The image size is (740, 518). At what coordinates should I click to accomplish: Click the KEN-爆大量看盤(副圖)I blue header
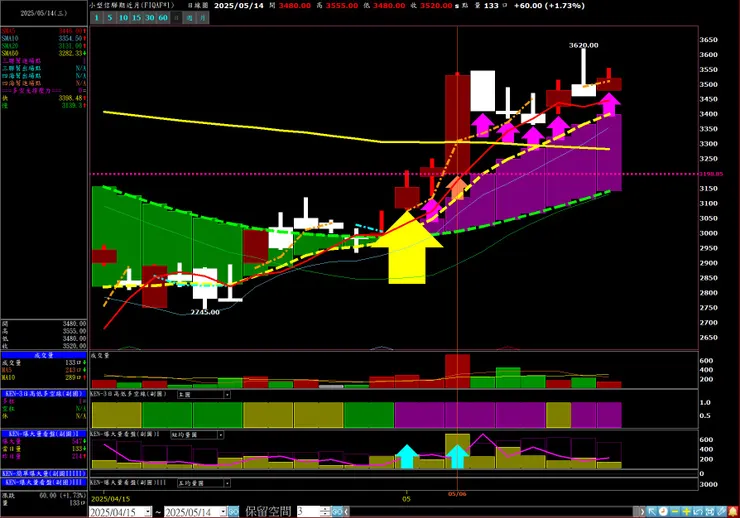point(44,434)
